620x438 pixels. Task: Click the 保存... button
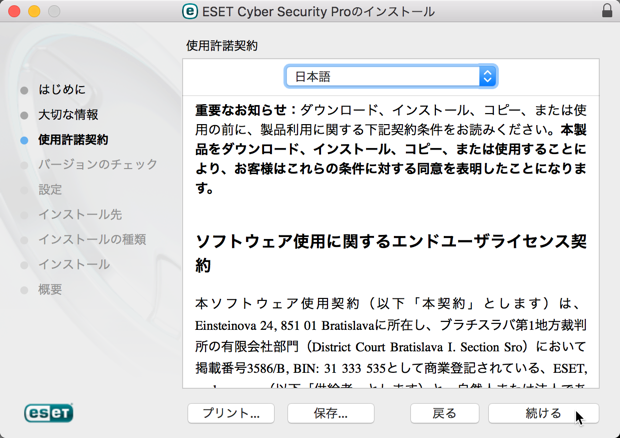coord(331,413)
